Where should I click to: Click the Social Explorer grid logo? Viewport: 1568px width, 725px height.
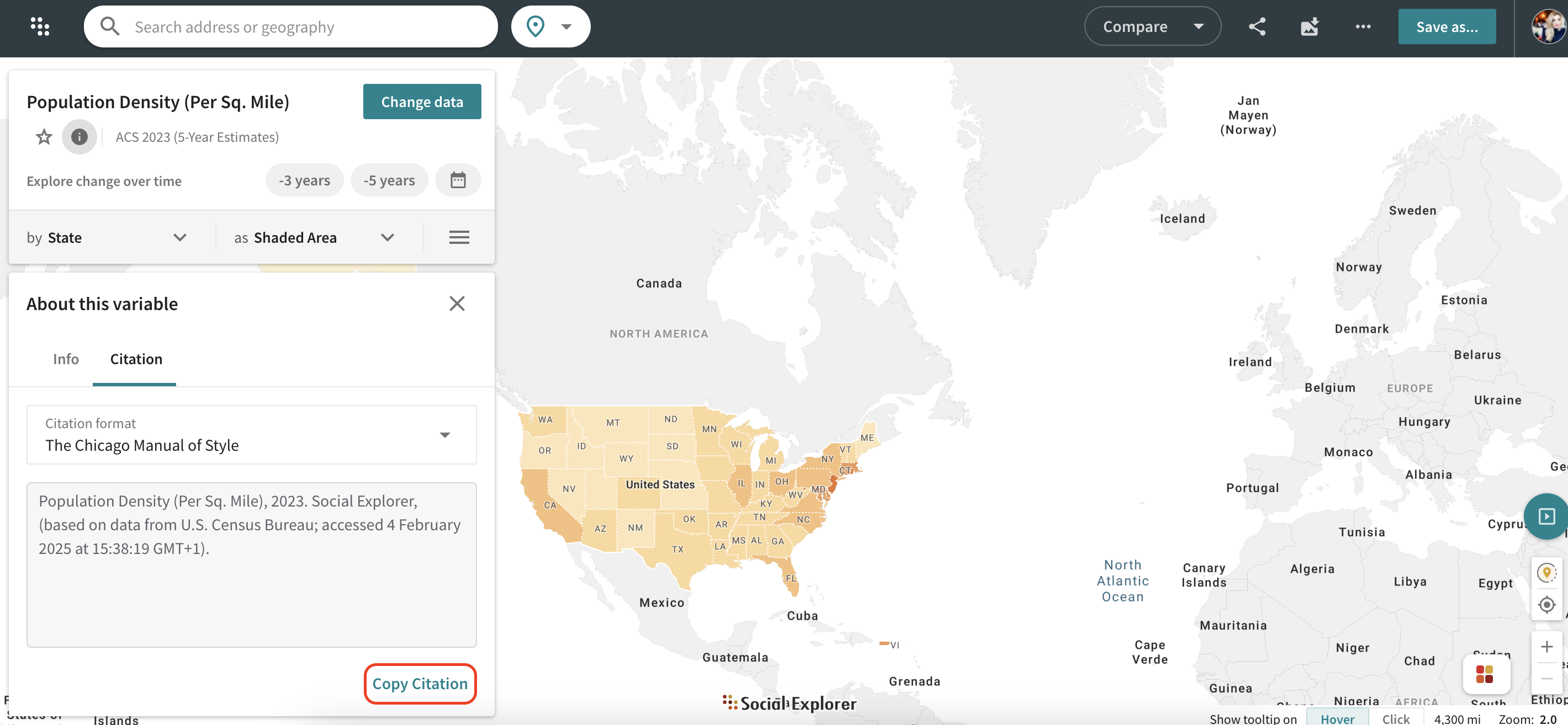[x=40, y=26]
